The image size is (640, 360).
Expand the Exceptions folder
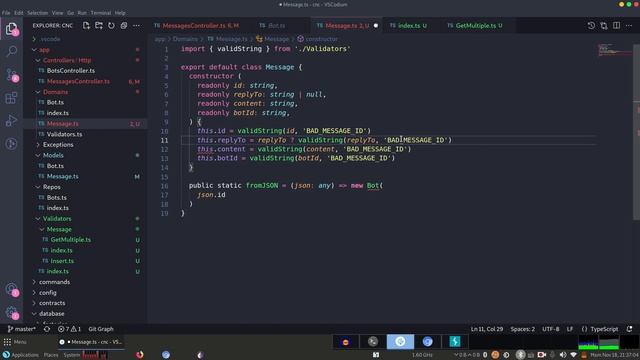[x=58, y=144]
